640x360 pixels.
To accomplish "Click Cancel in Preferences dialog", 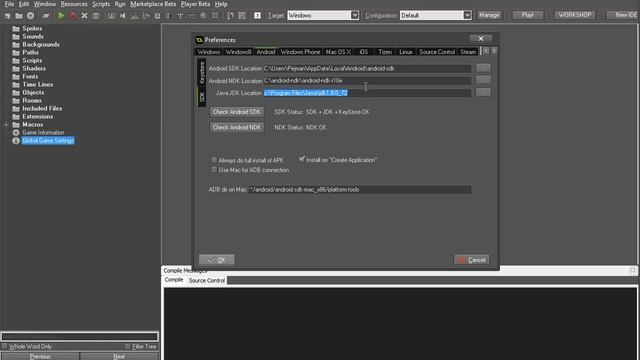I will click(471, 260).
